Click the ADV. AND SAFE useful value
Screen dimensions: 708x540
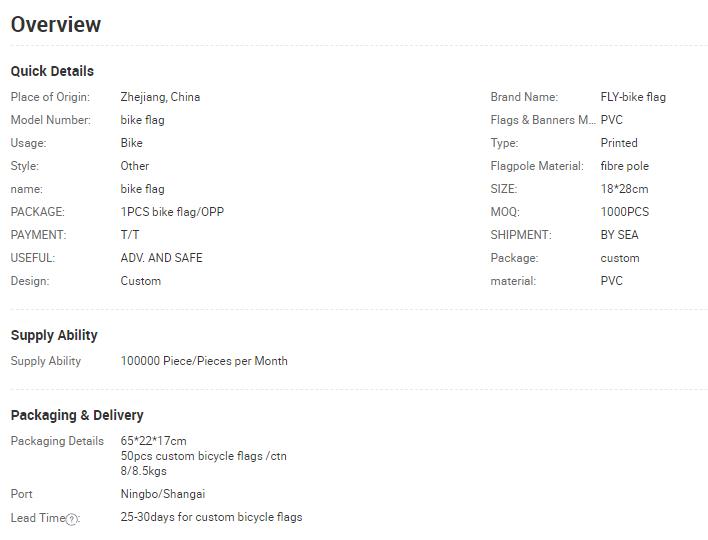click(x=161, y=258)
